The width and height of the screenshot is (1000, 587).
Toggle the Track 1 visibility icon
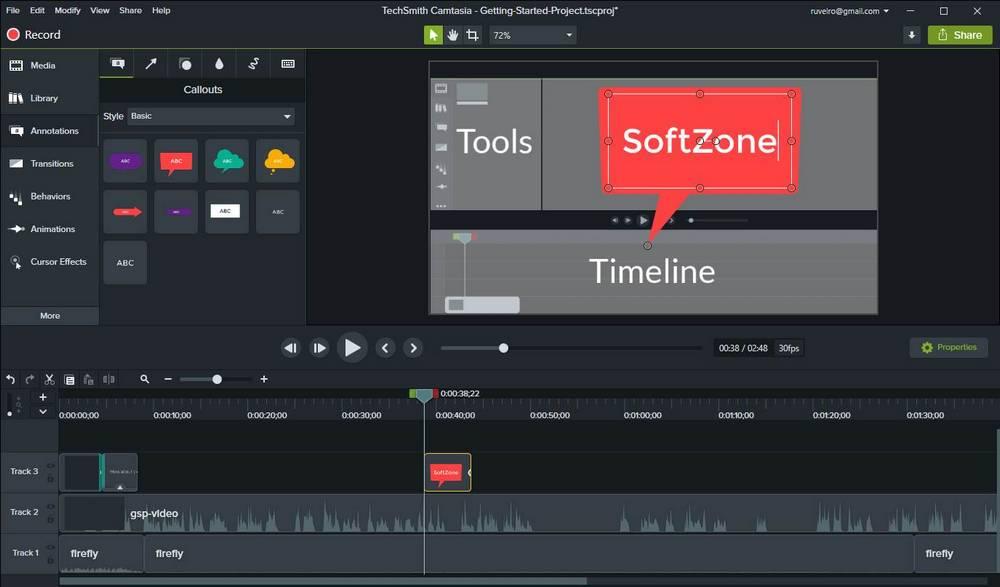point(50,548)
